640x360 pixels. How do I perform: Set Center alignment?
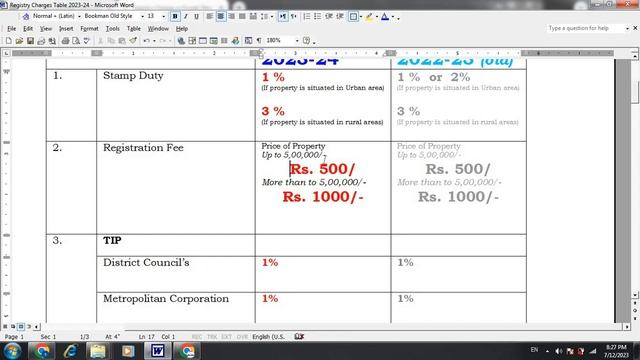coord(221,16)
